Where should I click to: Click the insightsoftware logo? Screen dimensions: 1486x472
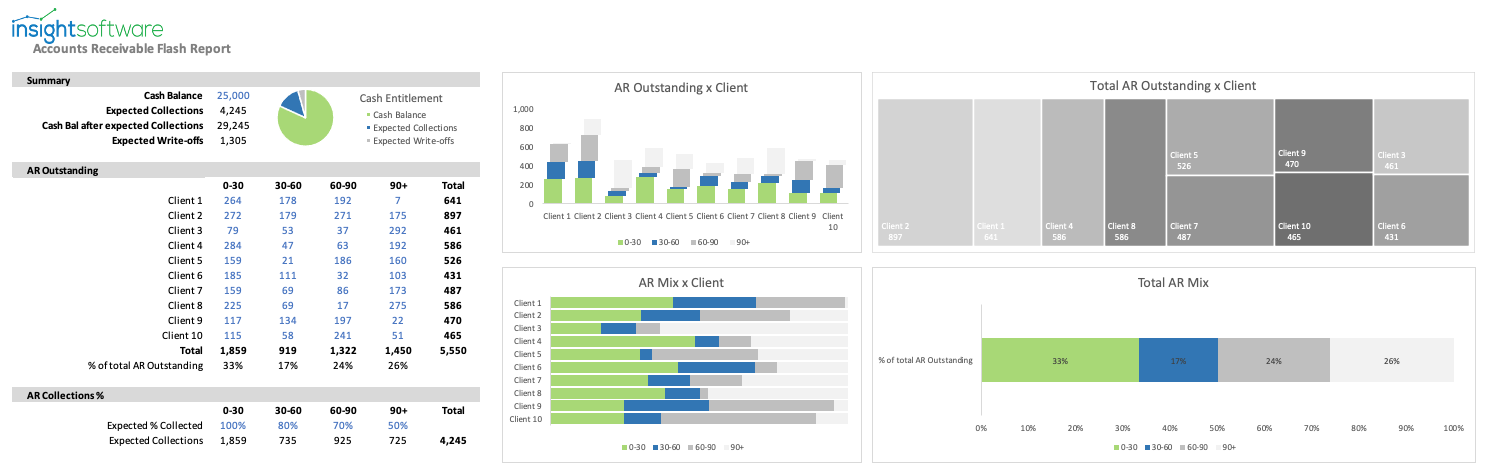click(x=87, y=26)
